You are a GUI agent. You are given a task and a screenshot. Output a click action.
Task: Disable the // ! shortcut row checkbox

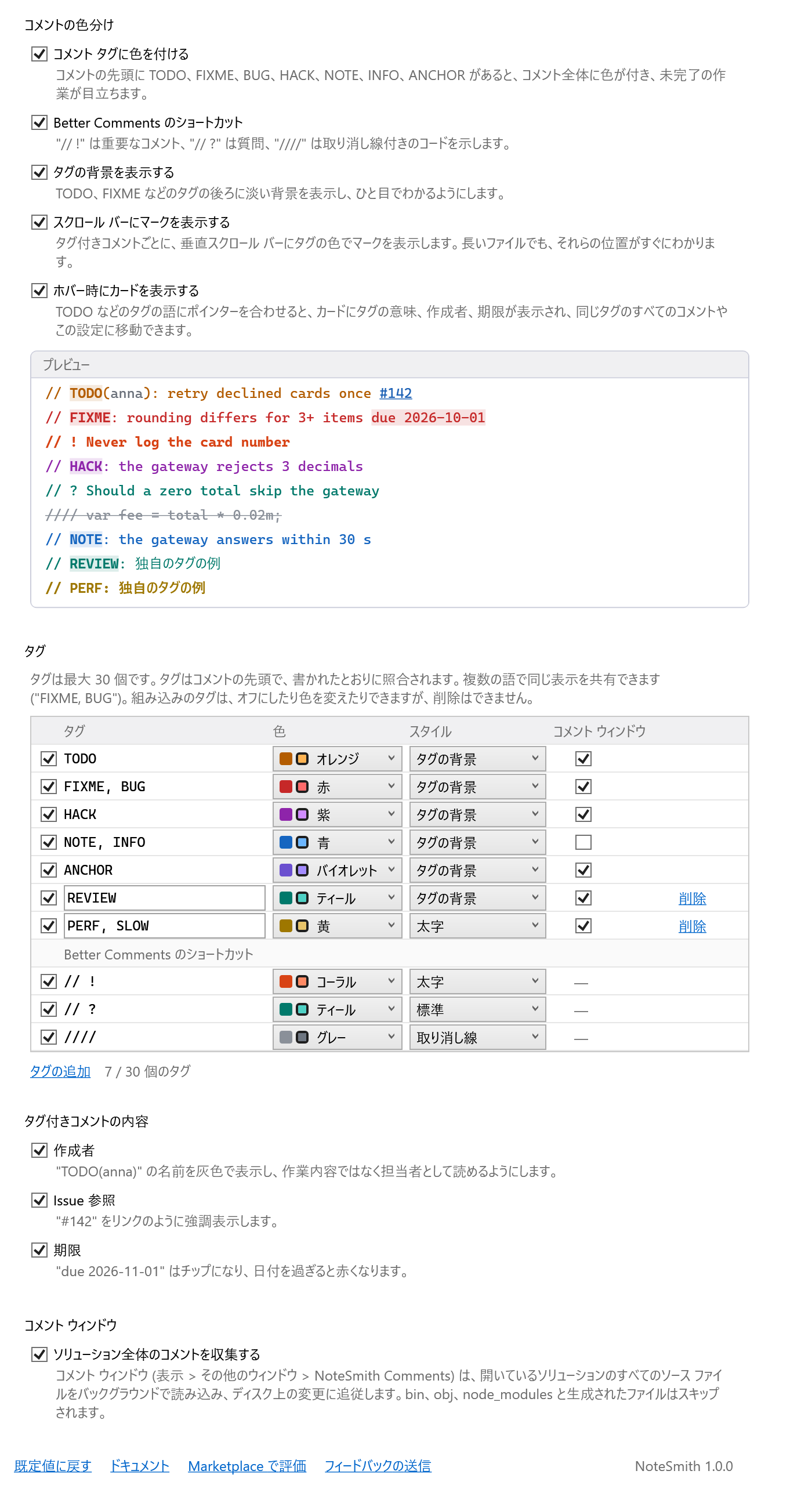[x=49, y=981]
